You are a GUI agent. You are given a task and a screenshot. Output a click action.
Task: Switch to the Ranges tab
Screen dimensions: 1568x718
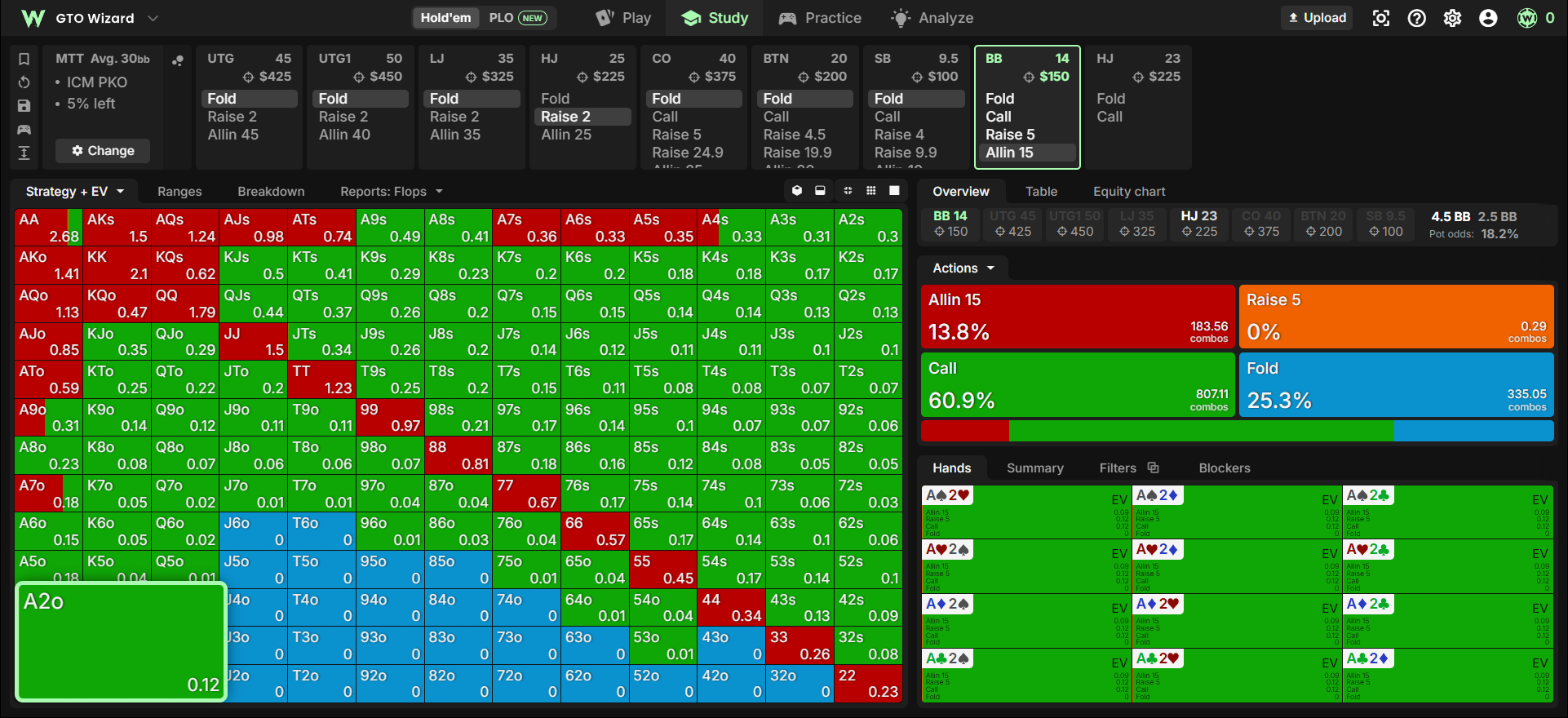tap(179, 192)
